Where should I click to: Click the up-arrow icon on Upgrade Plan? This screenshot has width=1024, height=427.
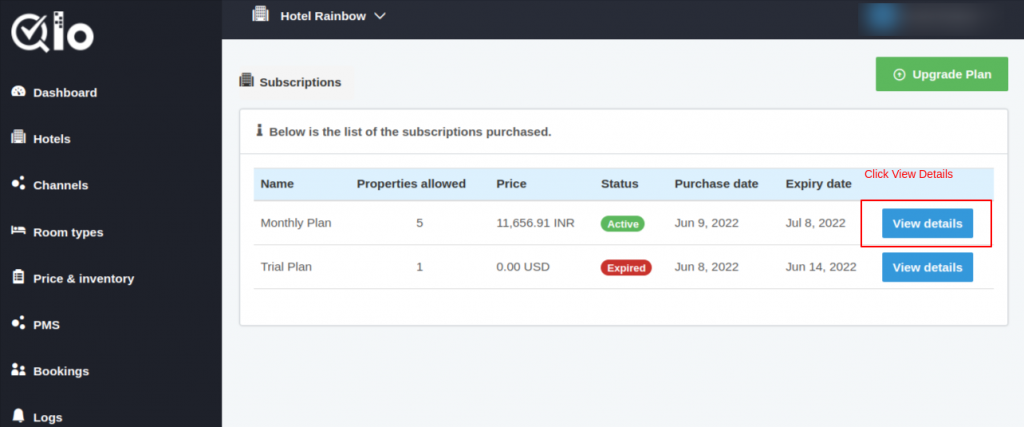point(899,74)
